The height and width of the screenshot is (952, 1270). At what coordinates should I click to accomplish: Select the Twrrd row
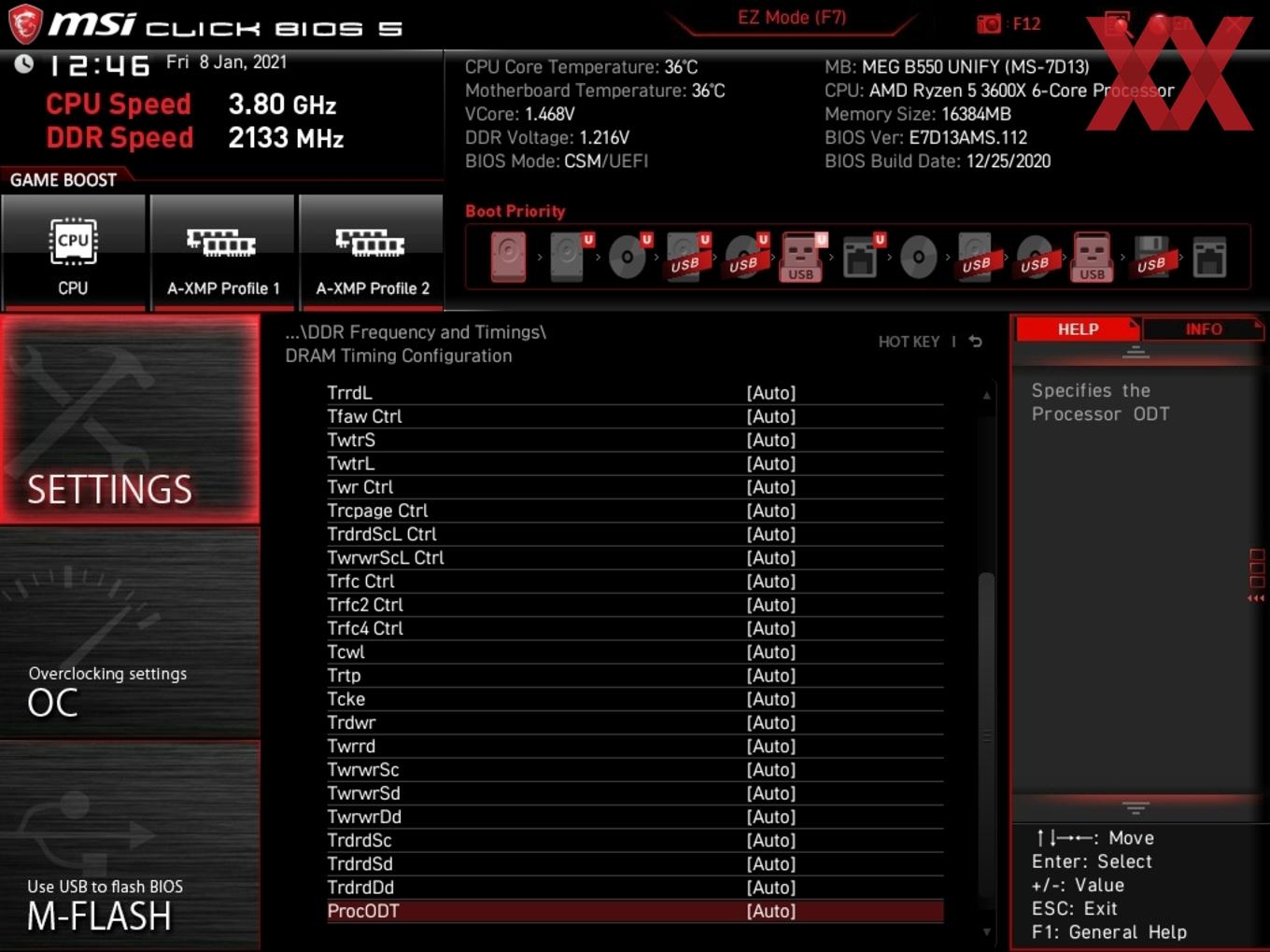click(635, 747)
